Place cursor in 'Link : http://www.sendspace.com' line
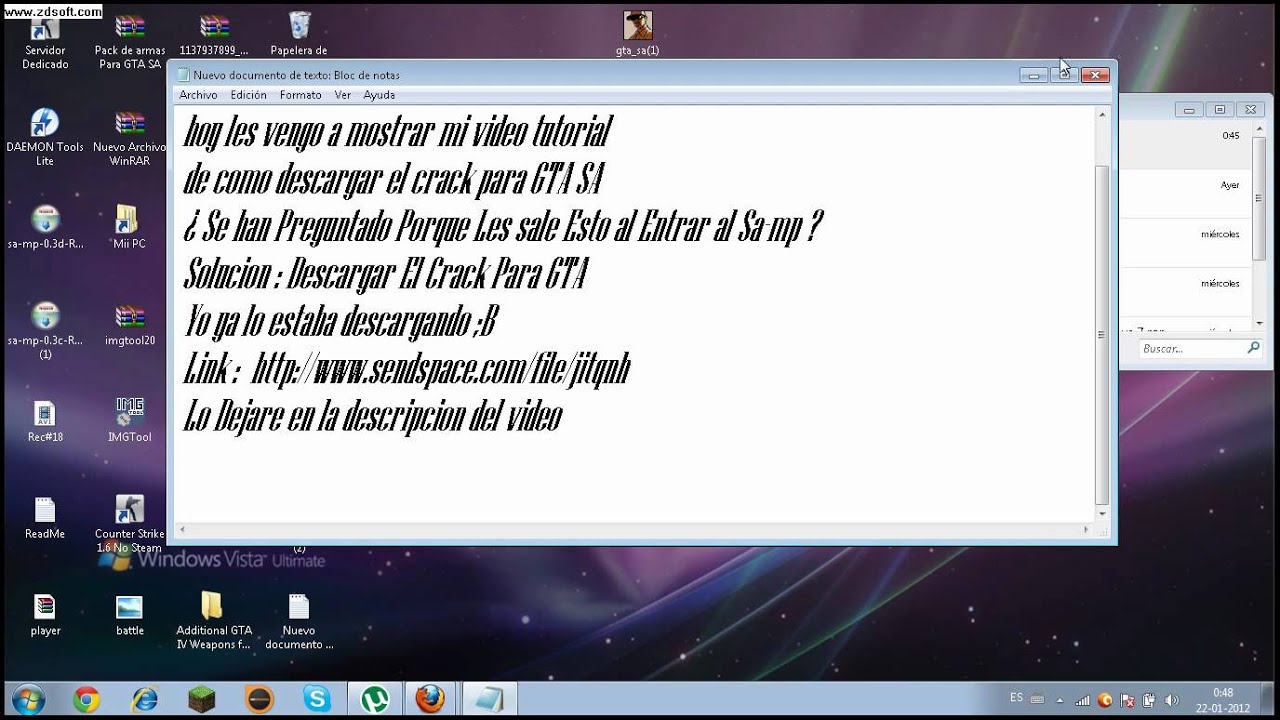This screenshot has height=720, width=1280. click(407, 370)
